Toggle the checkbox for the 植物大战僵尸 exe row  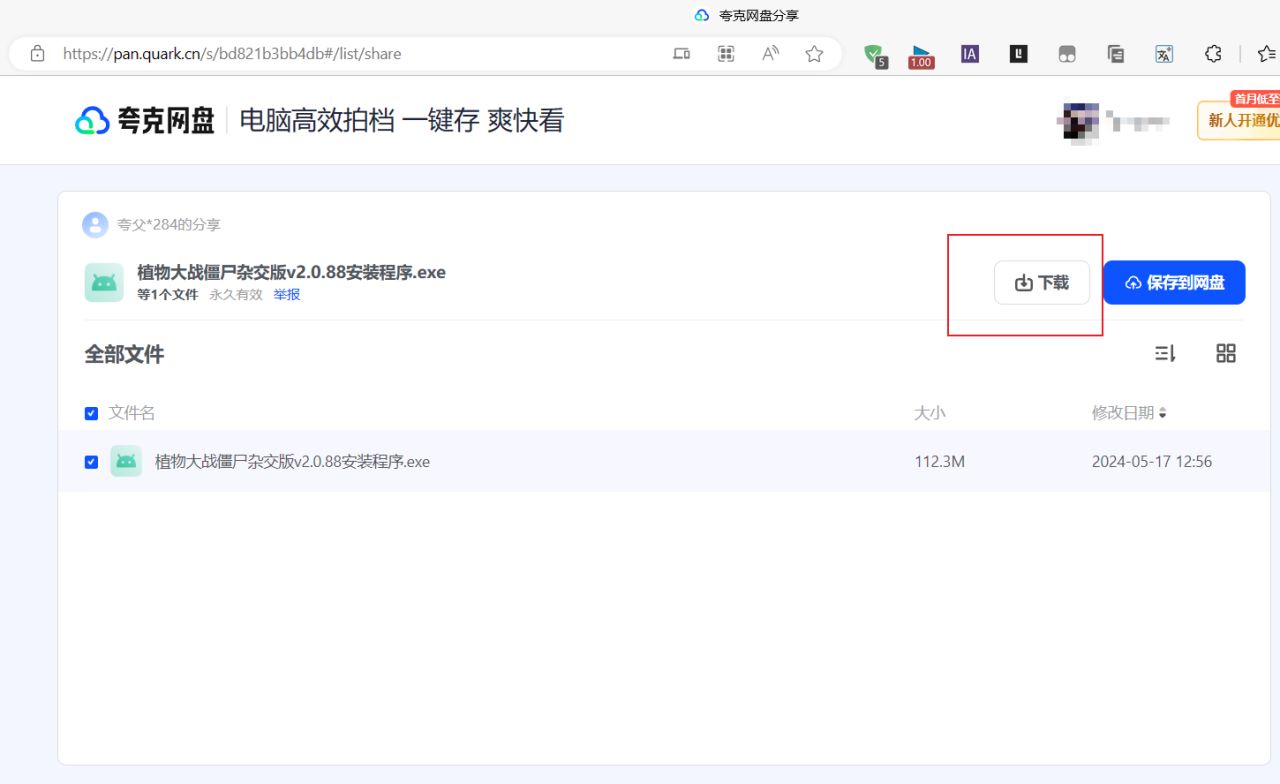(91, 462)
